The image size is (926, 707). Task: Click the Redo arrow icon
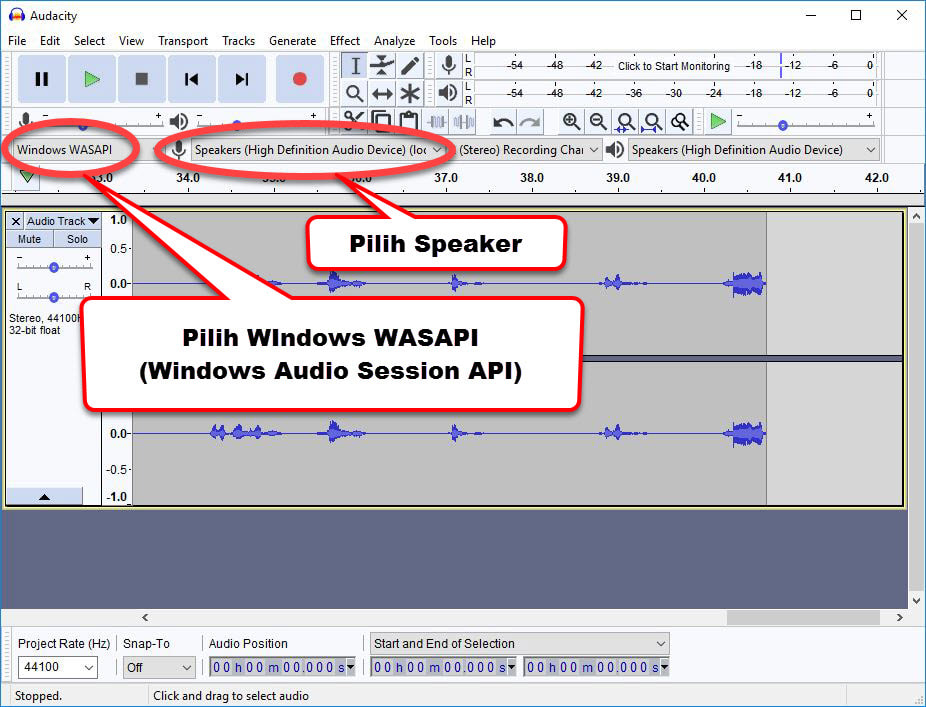click(530, 122)
